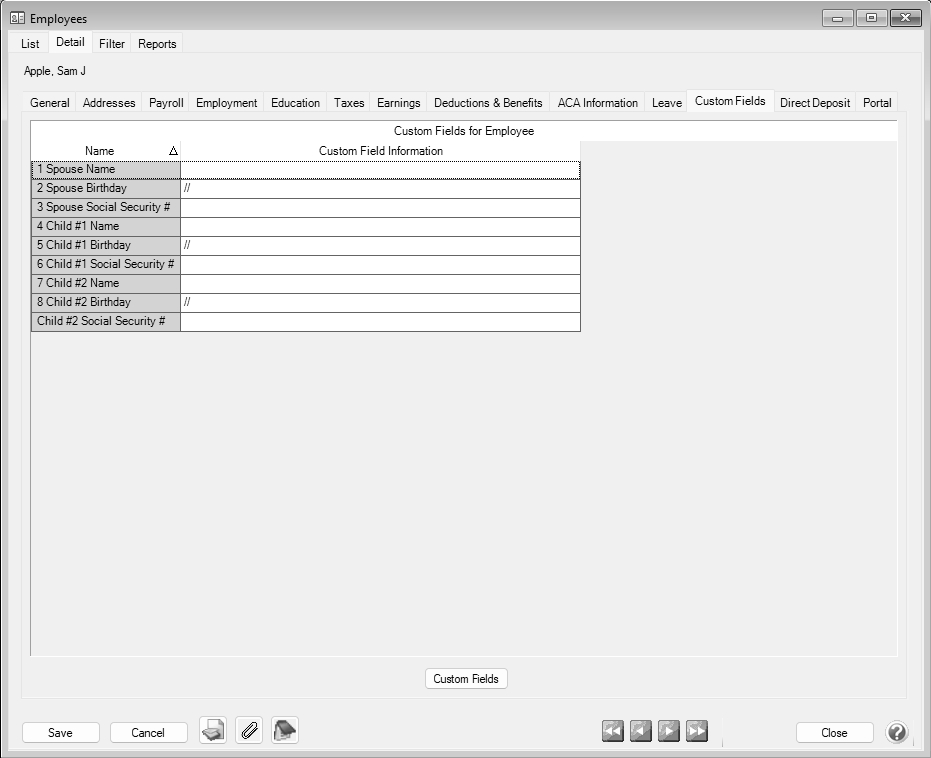Sort by the Name column triangle
931x758 pixels.
pos(173,151)
